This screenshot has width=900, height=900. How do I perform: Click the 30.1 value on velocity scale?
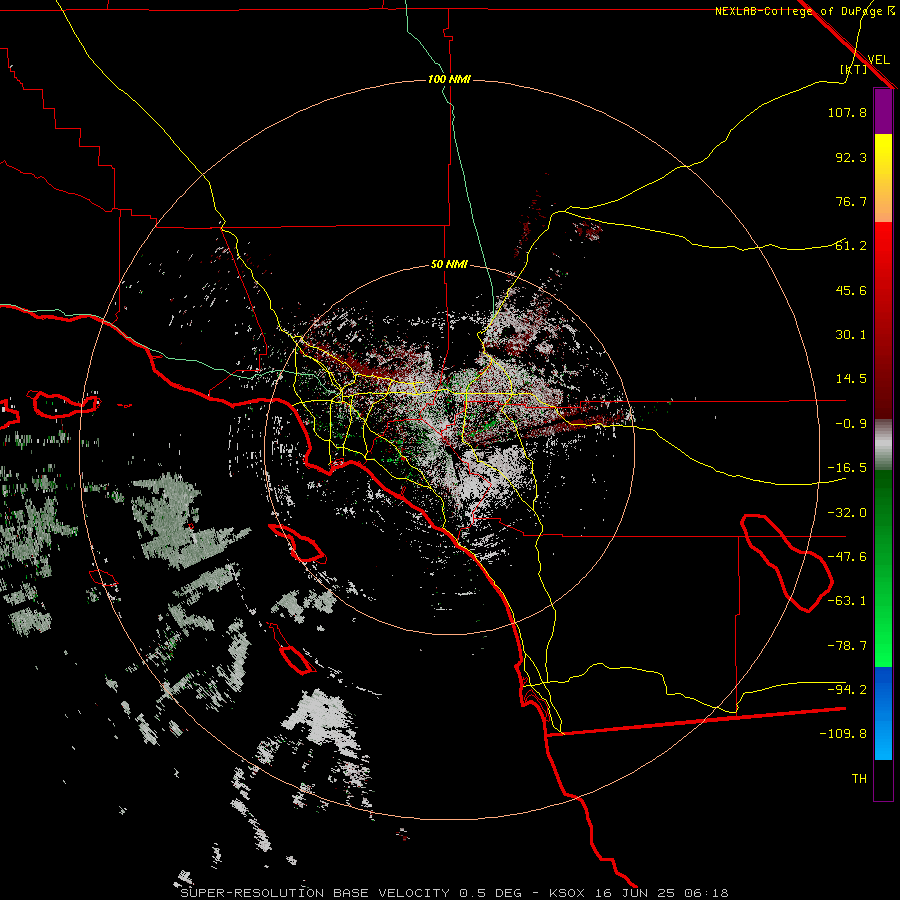click(x=851, y=335)
